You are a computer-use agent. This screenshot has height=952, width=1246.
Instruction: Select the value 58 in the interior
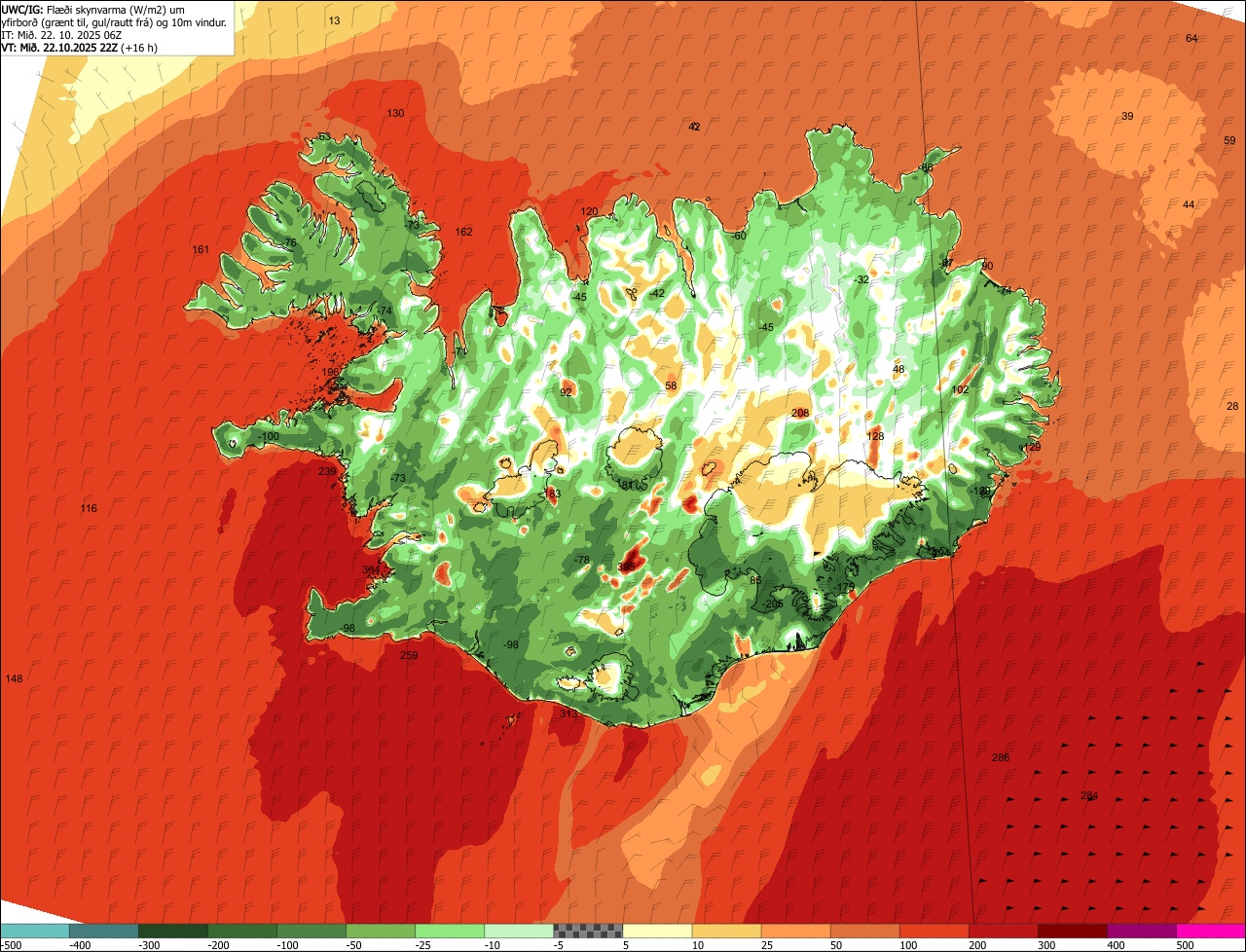click(x=671, y=385)
